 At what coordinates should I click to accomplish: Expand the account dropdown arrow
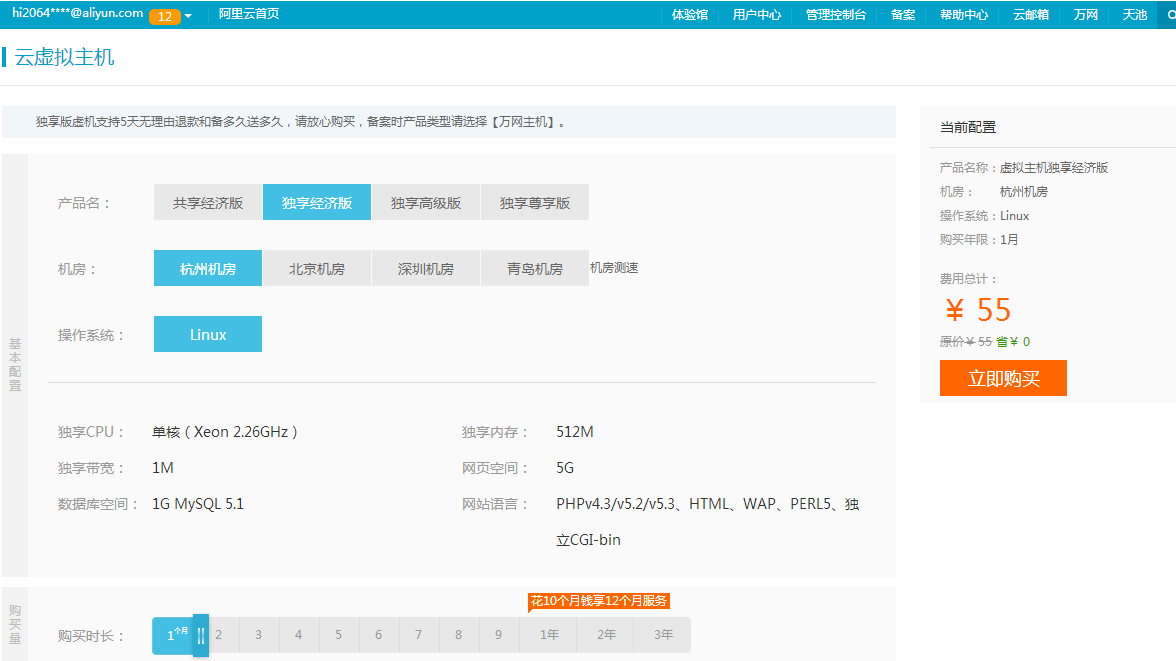(188, 16)
